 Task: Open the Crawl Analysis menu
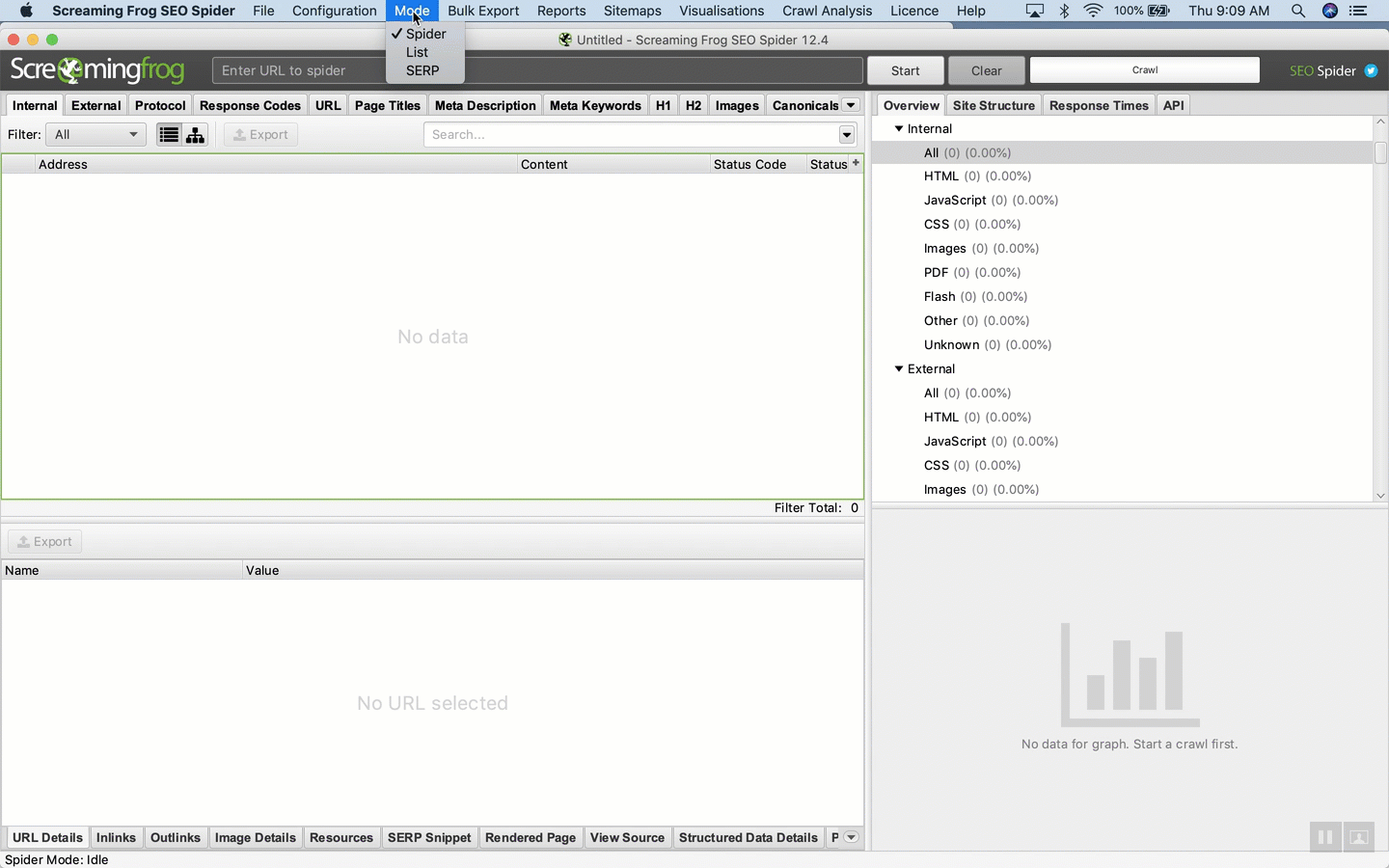(828, 11)
